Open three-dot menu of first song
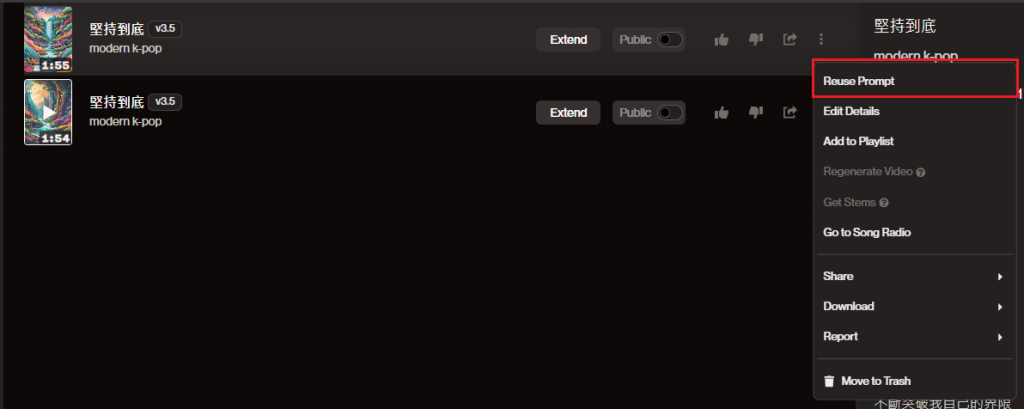This screenshot has height=409, width=1024. tap(822, 40)
